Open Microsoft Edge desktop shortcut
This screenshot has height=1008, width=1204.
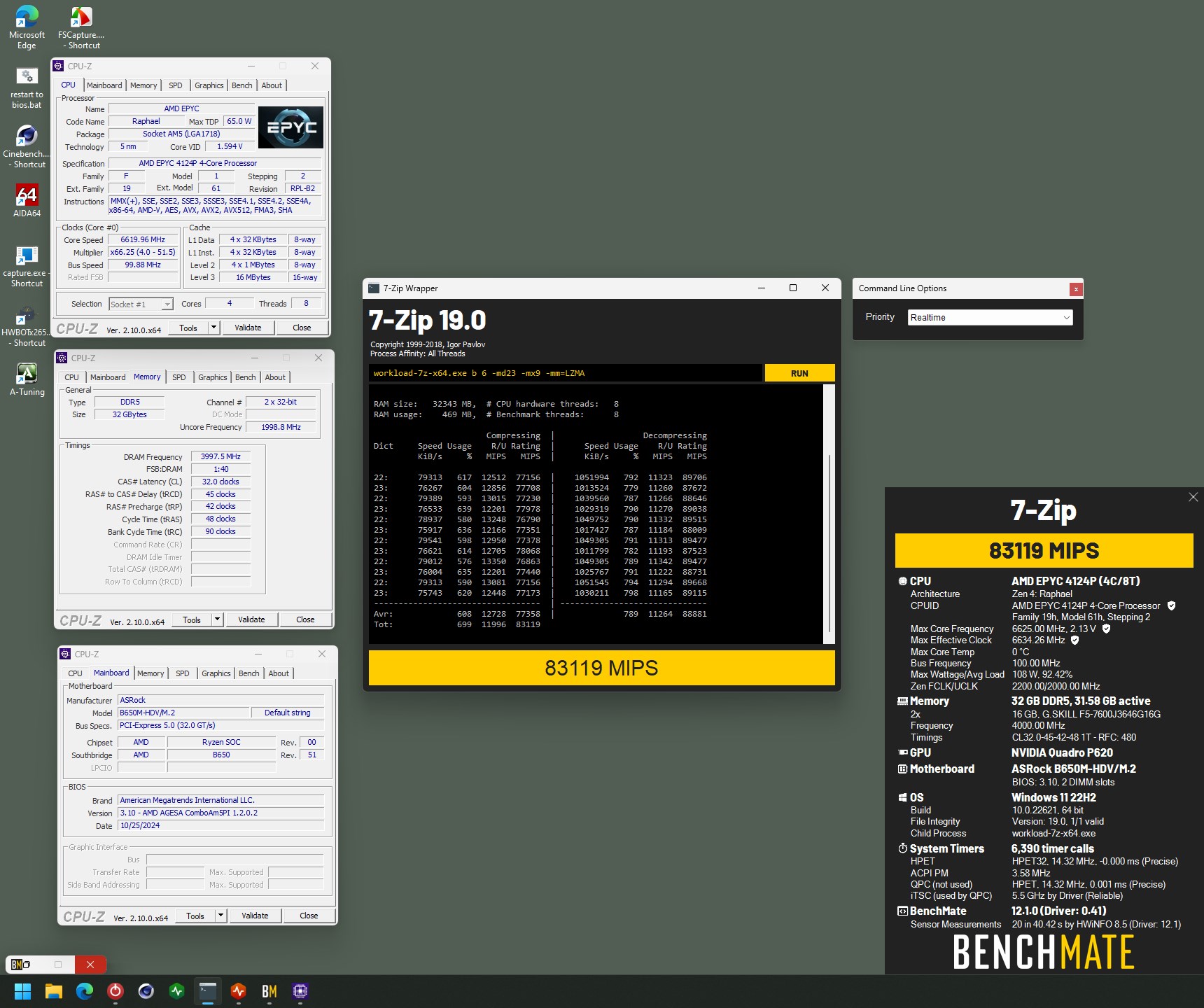click(27, 28)
